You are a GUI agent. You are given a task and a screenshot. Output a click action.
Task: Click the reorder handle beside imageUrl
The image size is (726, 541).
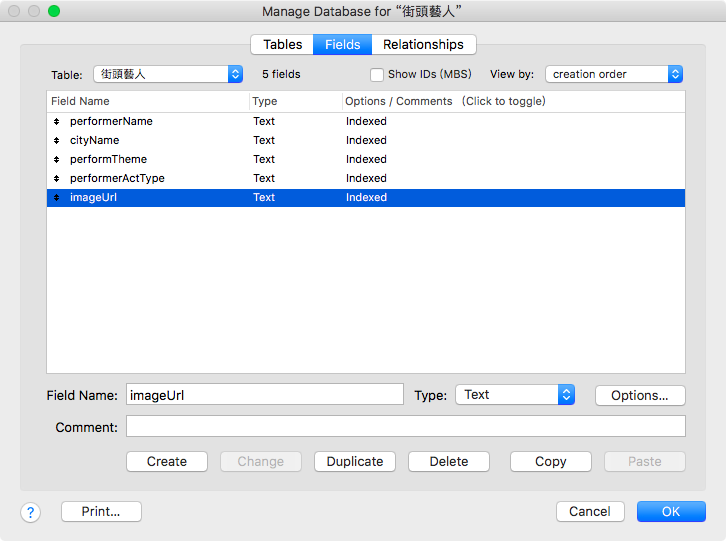point(56,197)
